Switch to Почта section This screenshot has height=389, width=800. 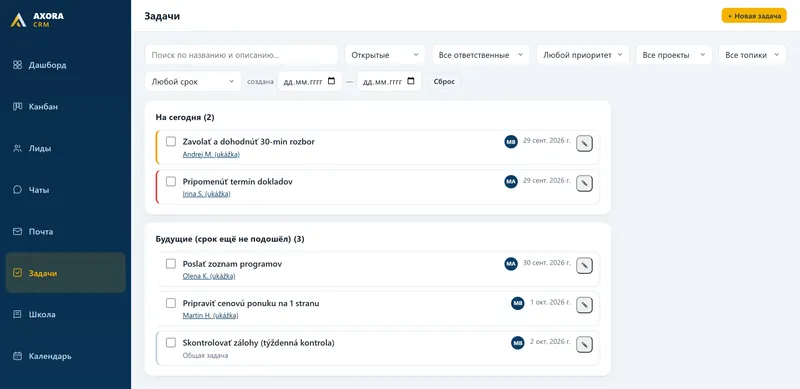coord(65,232)
